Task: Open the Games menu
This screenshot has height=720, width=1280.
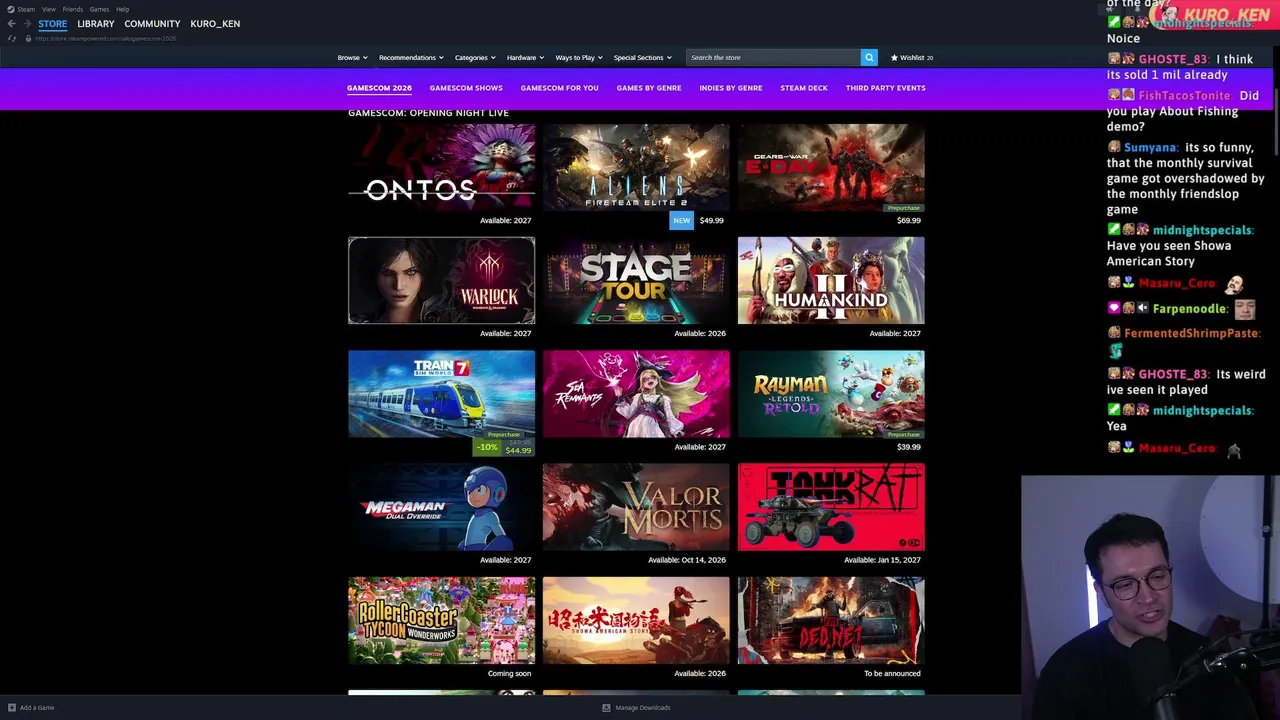Action: [99, 9]
